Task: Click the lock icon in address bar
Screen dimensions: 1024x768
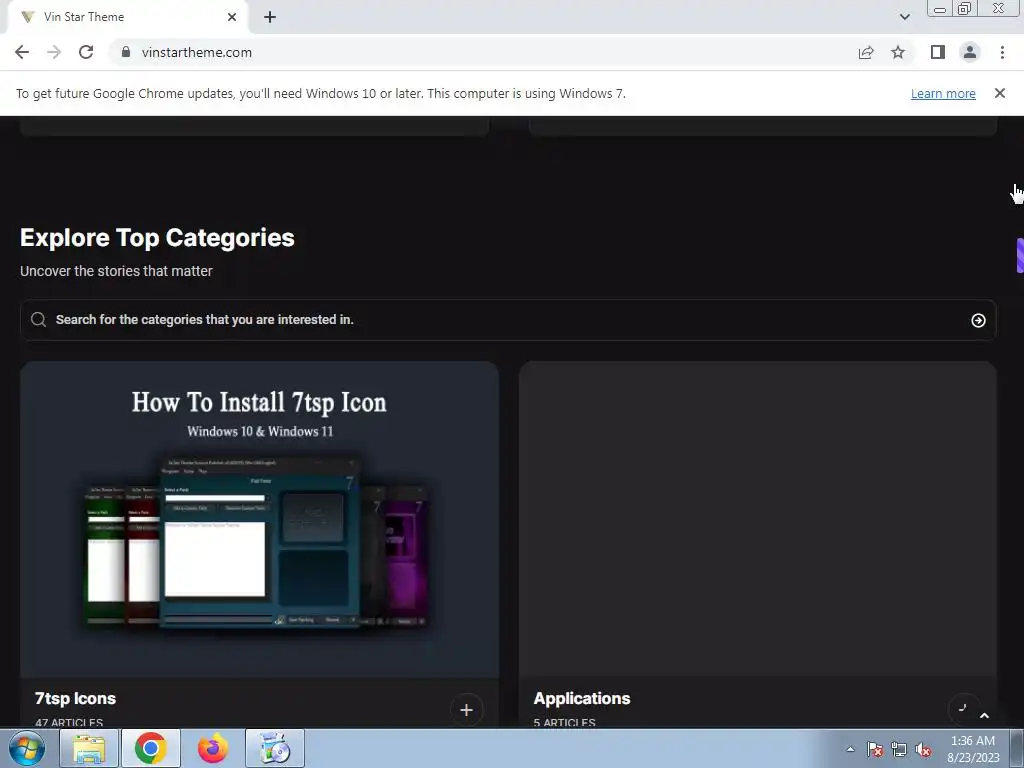Action: click(x=125, y=52)
